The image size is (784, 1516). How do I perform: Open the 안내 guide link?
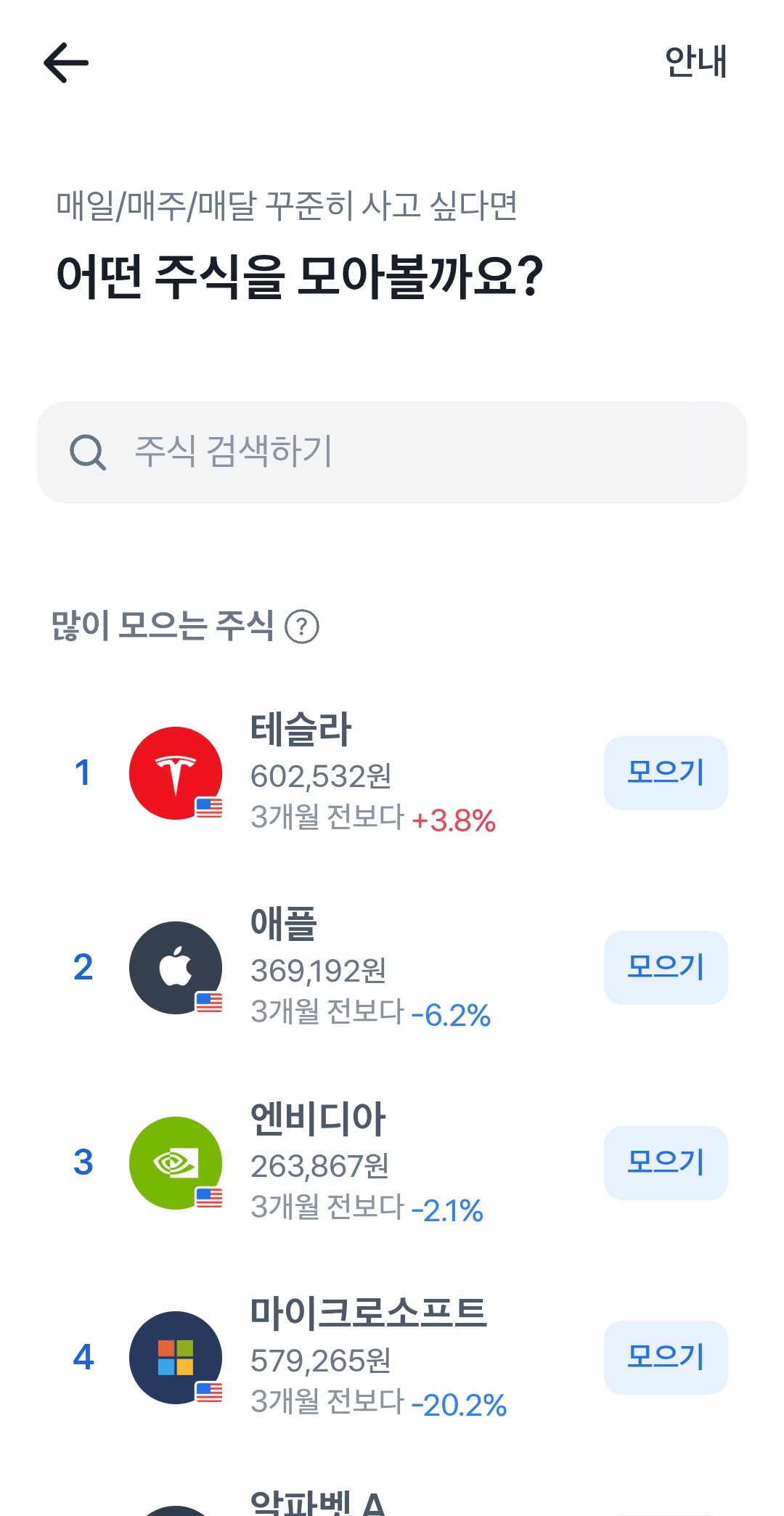pos(695,62)
